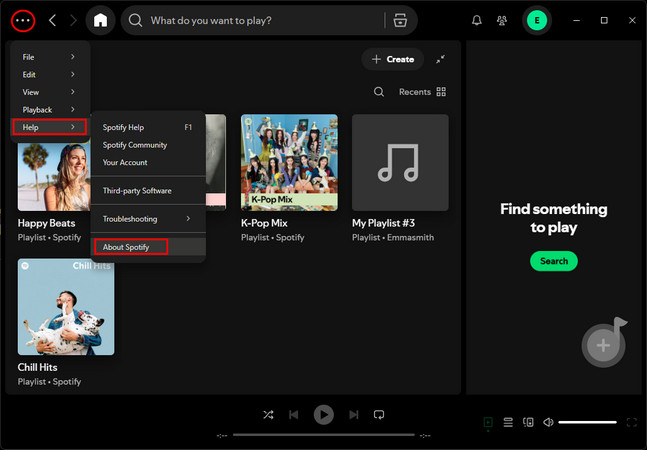Expand the Troubleshooting submenu

click(148, 219)
